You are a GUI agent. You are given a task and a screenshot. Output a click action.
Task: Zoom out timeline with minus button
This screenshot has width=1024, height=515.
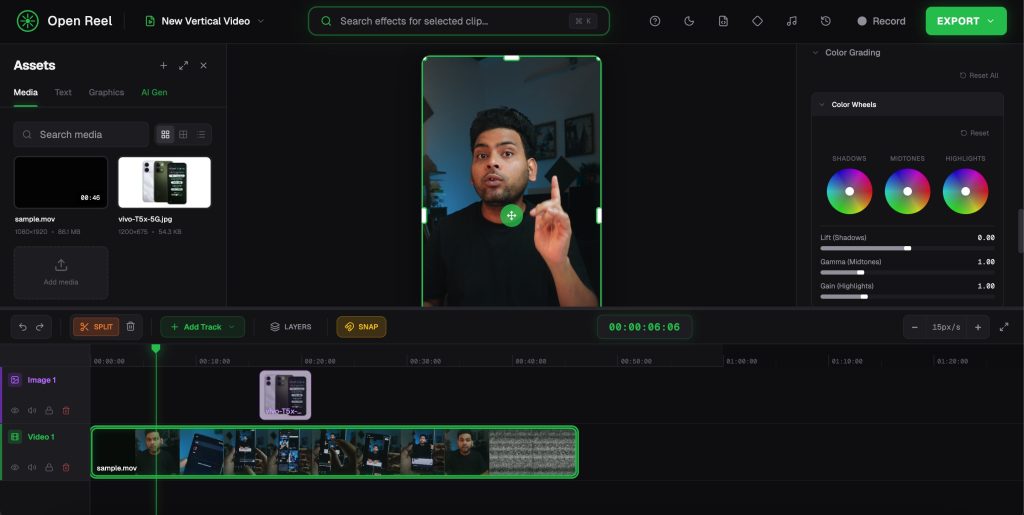click(915, 327)
